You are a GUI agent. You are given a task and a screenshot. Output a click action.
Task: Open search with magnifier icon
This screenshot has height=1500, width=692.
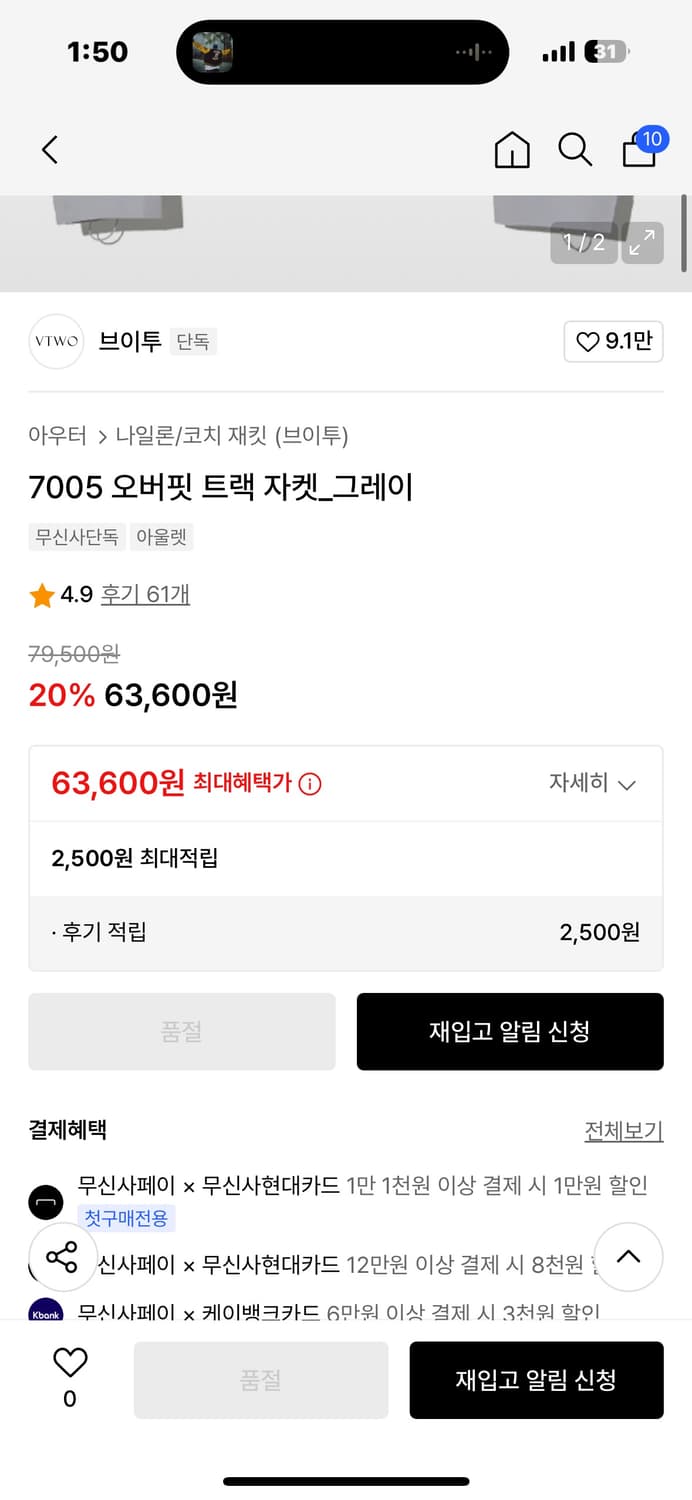tap(575, 150)
